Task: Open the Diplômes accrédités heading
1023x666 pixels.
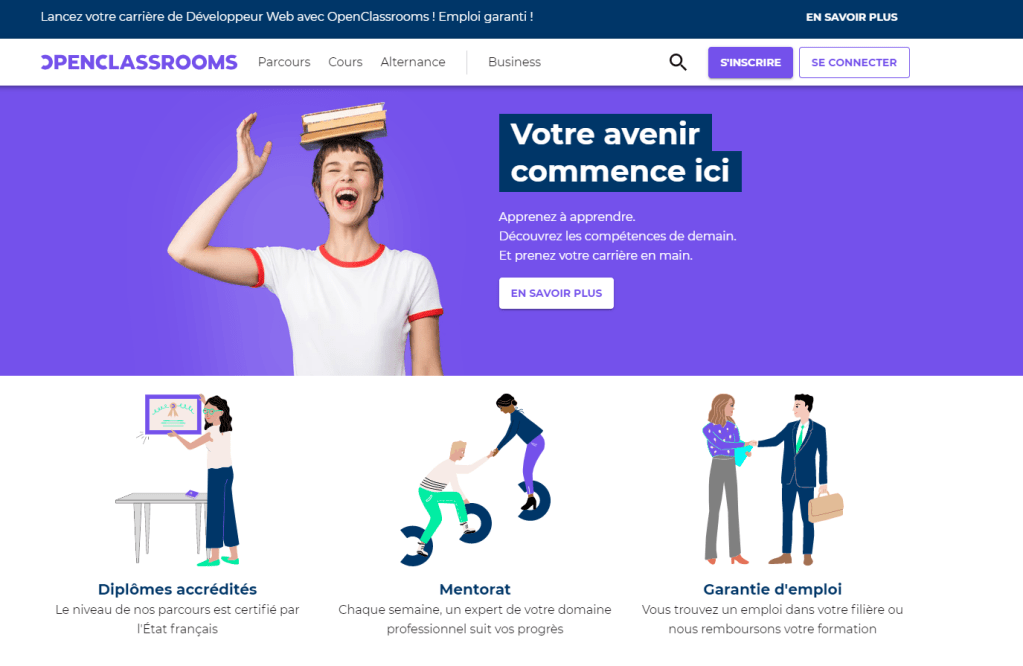Action: point(177,589)
